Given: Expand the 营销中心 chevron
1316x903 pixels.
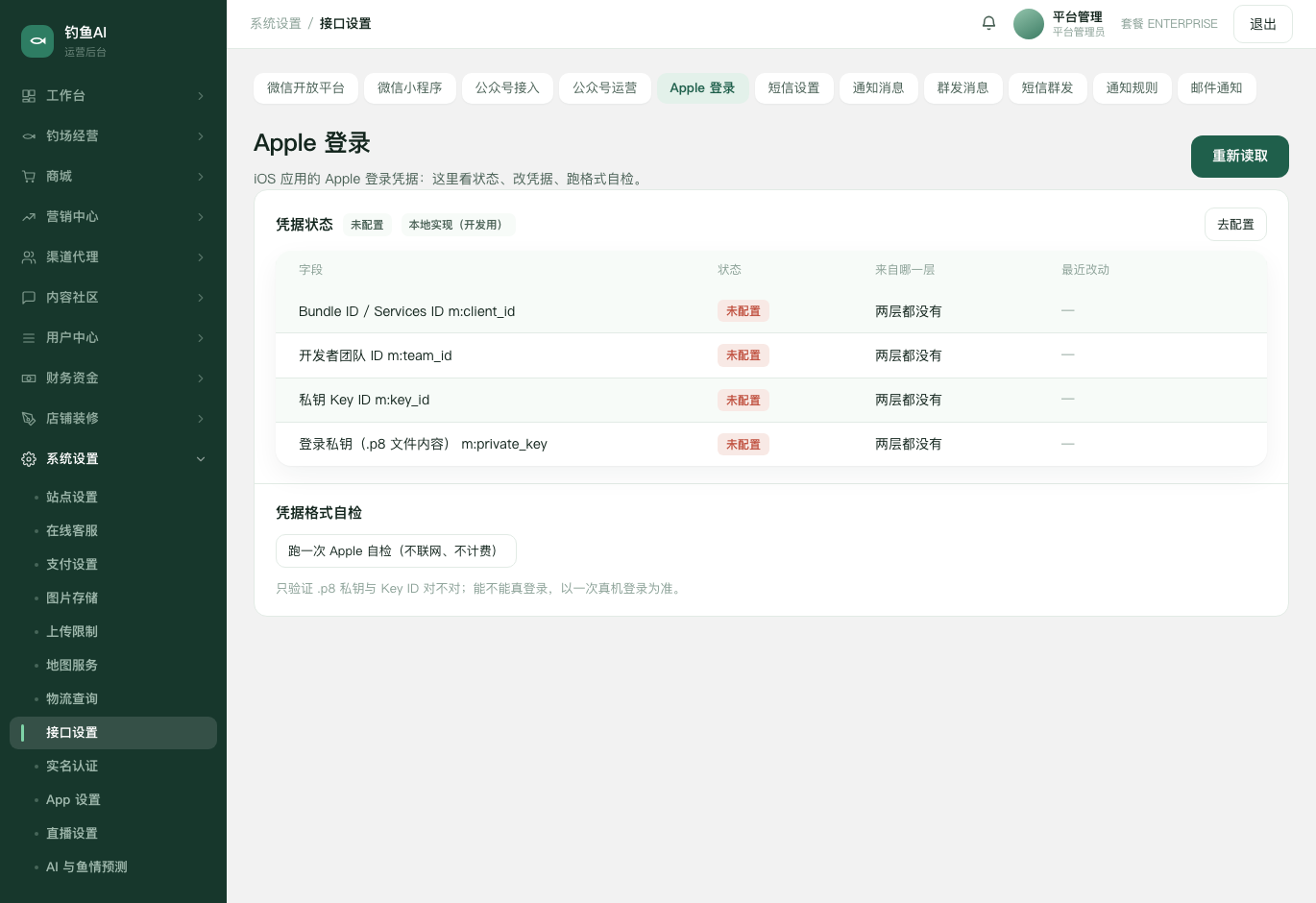Looking at the screenshot, I should pos(201,217).
